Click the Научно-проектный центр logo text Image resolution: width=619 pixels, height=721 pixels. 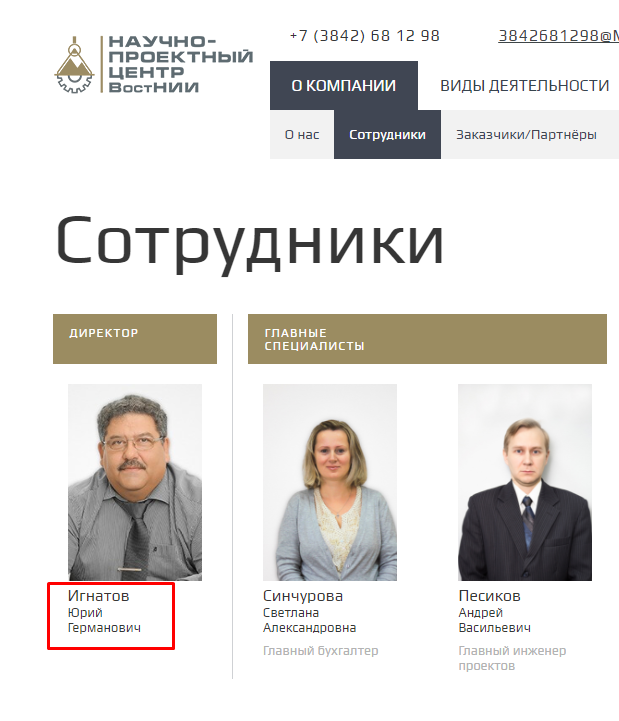pos(181,64)
